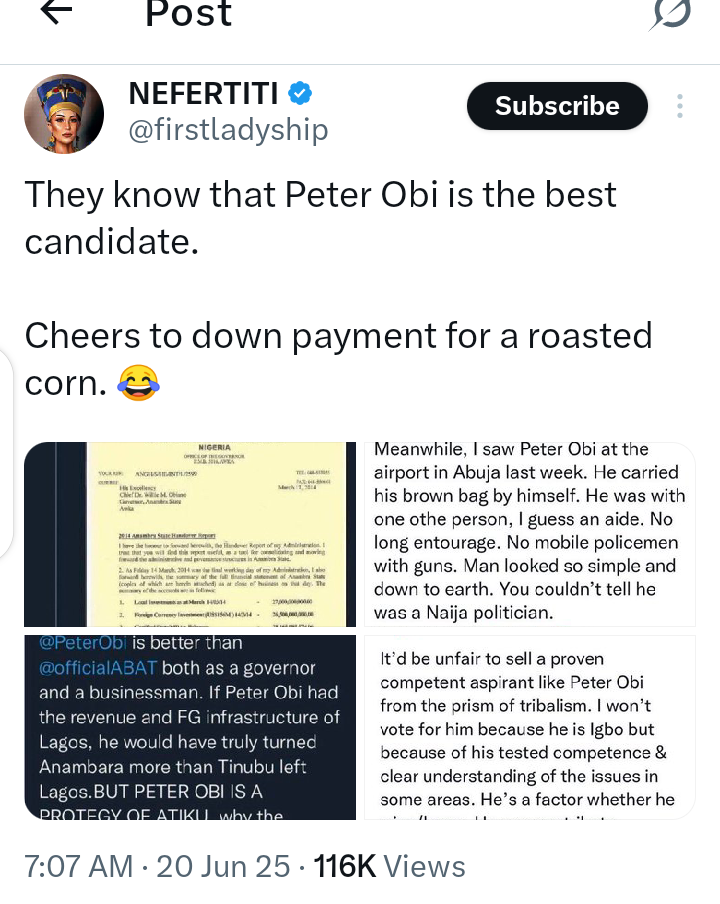Screen dimensions: 720x904
Task: Open the NEFERTITI profile avatar
Action: [x=64, y=113]
